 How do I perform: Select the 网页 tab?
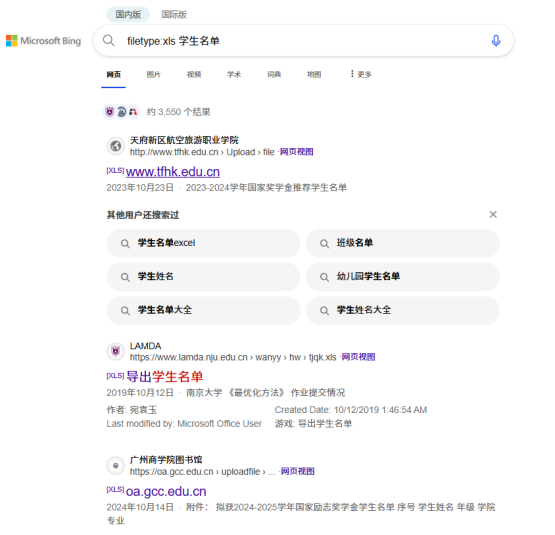click(x=114, y=74)
